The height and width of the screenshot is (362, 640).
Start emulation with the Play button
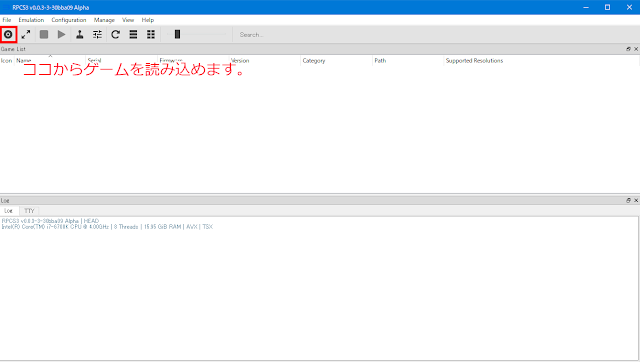[x=62, y=35]
